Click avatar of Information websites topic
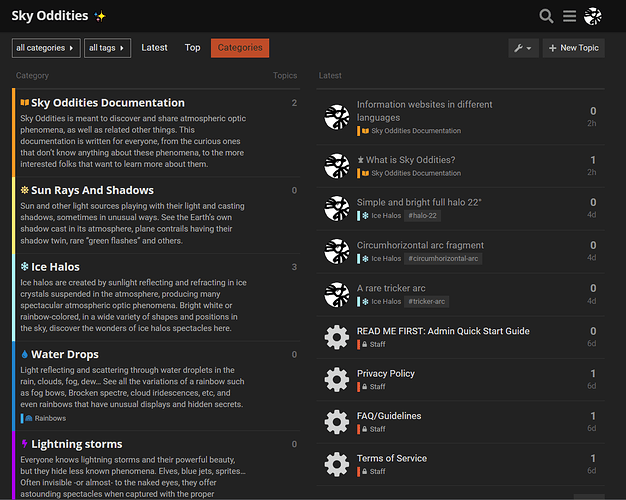Image resolution: width=626 pixels, height=500 pixels. [337, 117]
